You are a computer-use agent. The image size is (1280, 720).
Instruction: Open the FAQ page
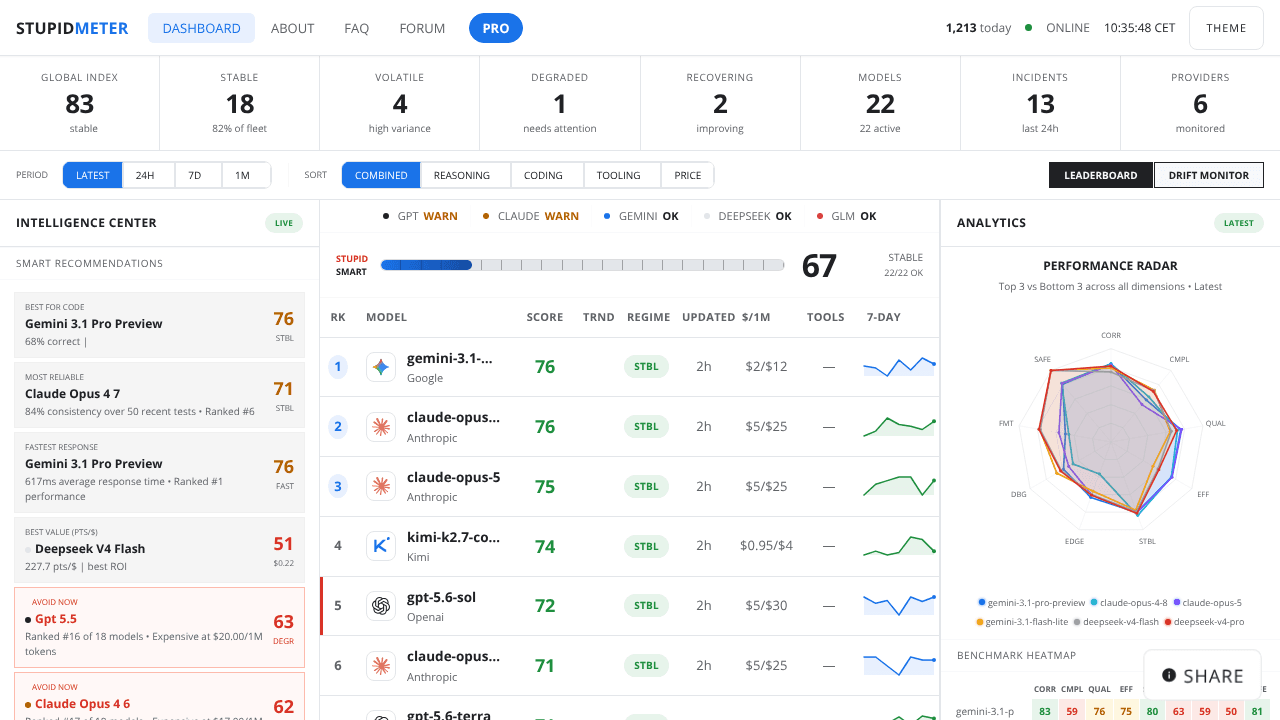(x=357, y=28)
